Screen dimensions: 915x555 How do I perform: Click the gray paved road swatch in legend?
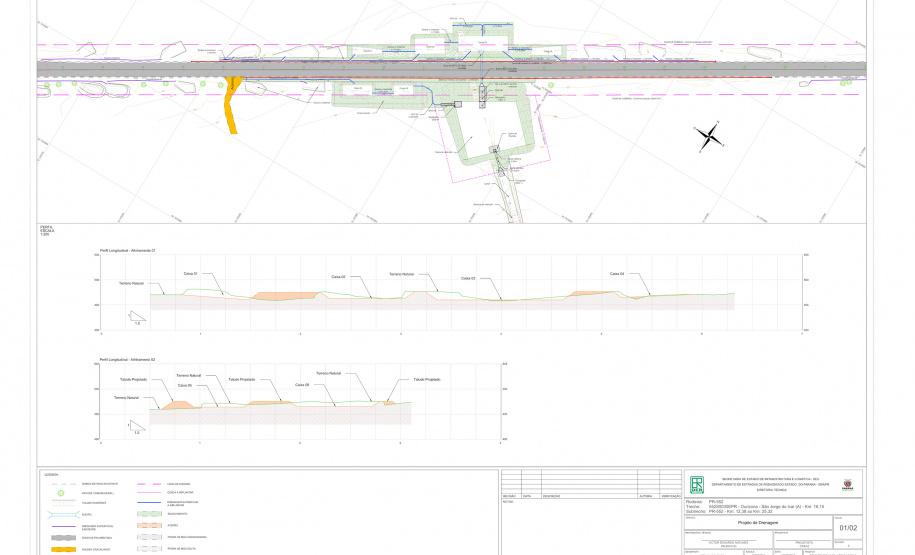click(62, 537)
